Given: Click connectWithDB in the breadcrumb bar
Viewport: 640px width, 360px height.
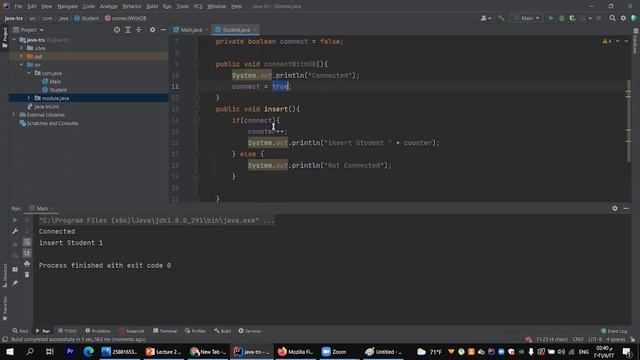Looking at the screenshot, I should (x=125, y=18).
